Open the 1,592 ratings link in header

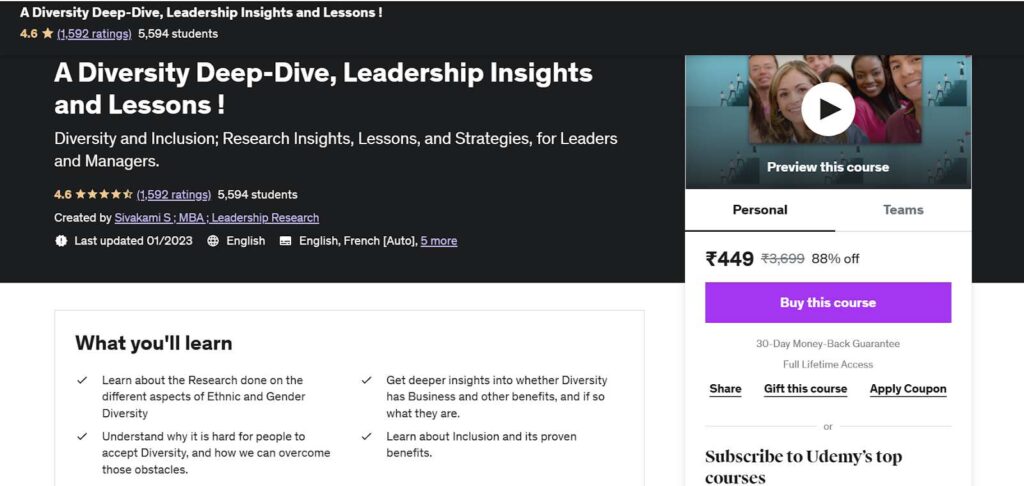click(94, 33)
